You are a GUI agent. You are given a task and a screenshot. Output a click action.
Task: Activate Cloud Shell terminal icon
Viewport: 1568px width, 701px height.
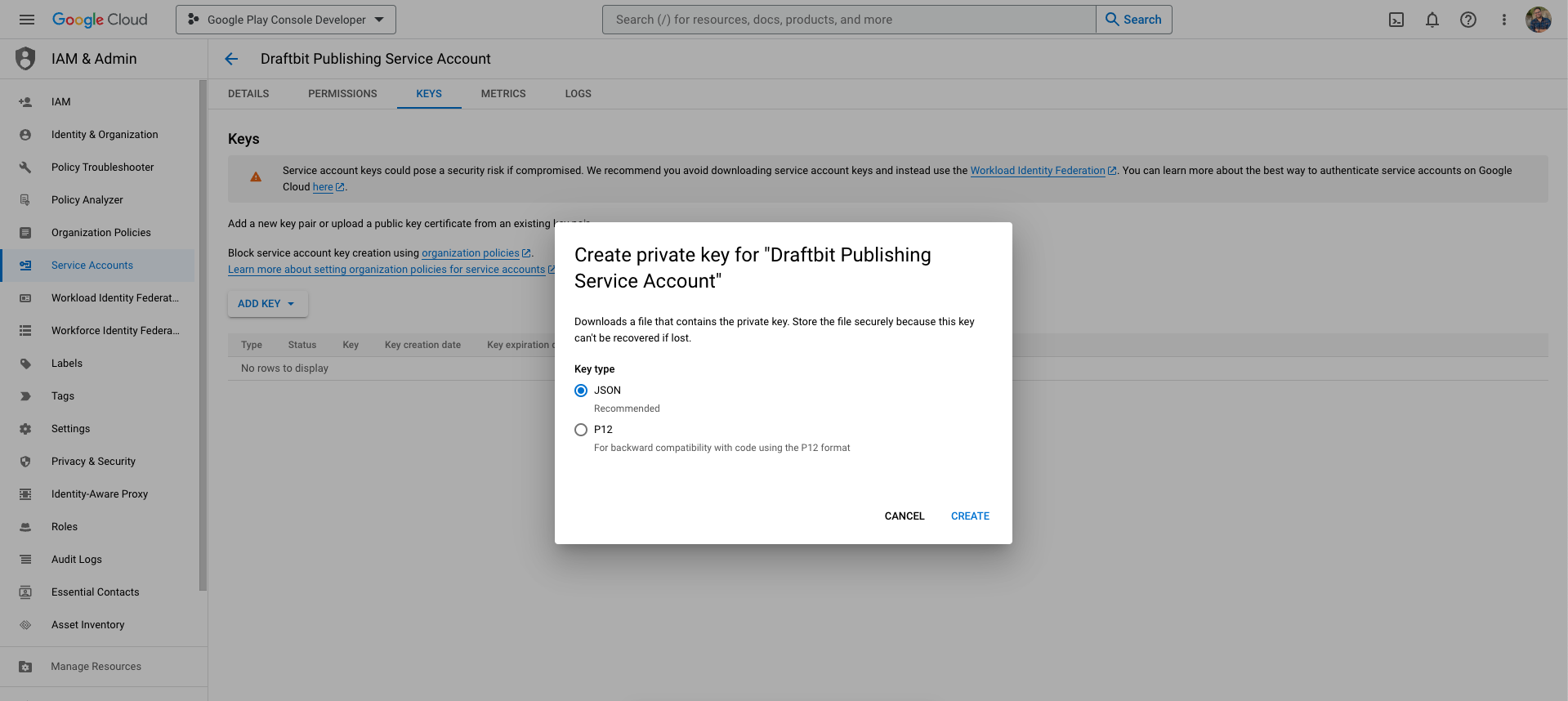pos(1396,20)
